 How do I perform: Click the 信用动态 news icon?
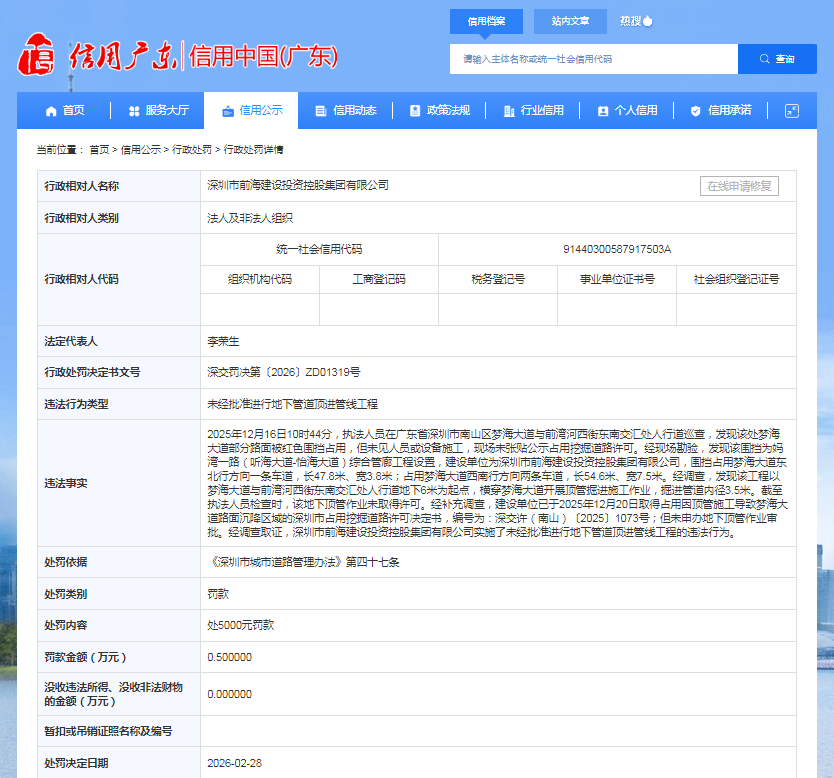pos(320,111)
